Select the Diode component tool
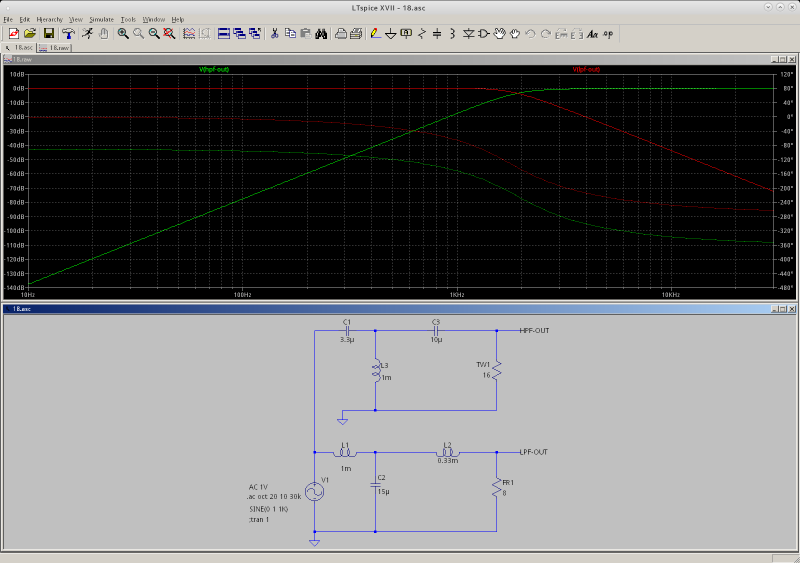Screen dimensions: 800x563 468,33
